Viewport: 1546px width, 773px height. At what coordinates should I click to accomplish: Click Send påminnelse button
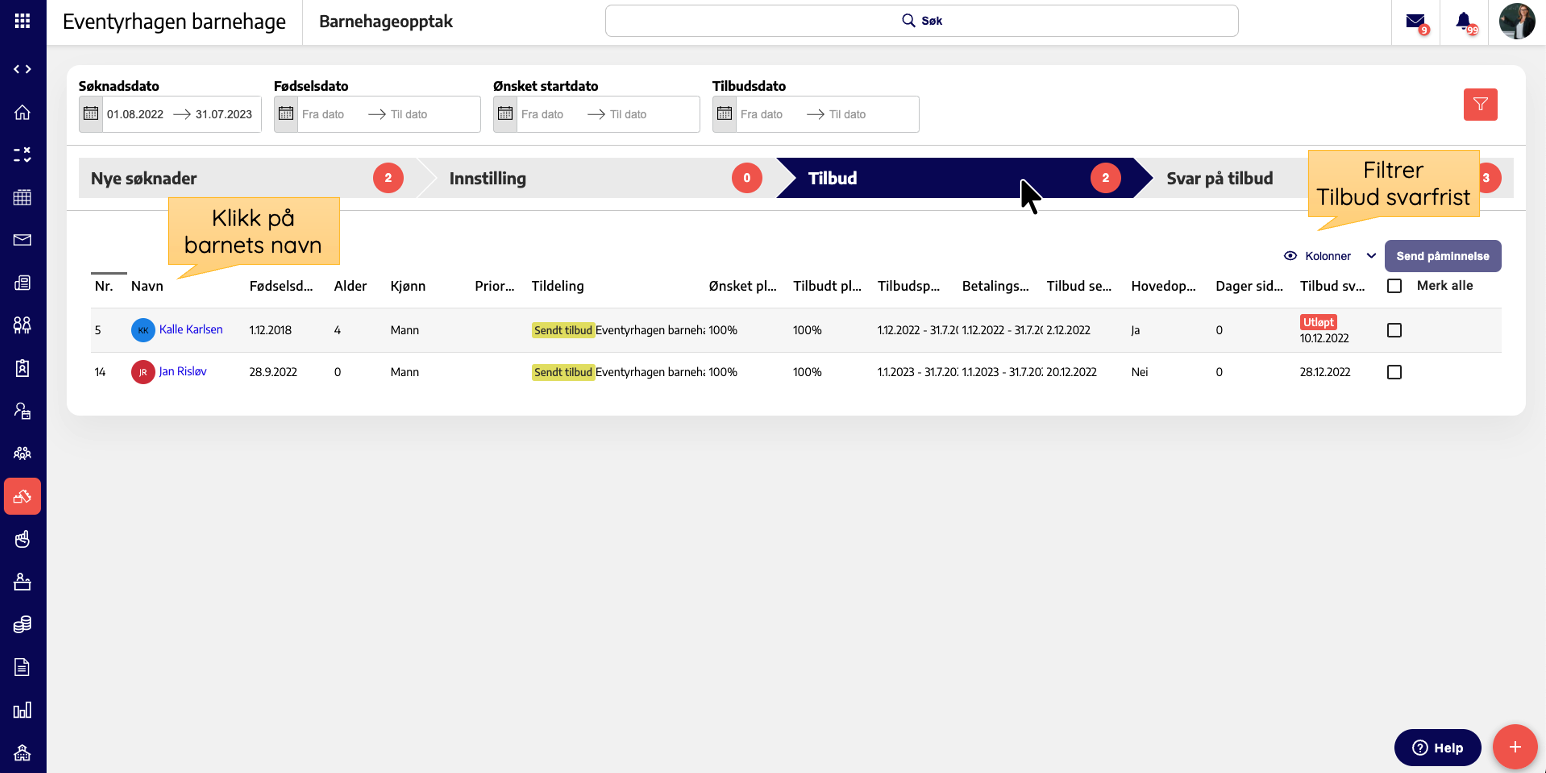coord(1442,256)
